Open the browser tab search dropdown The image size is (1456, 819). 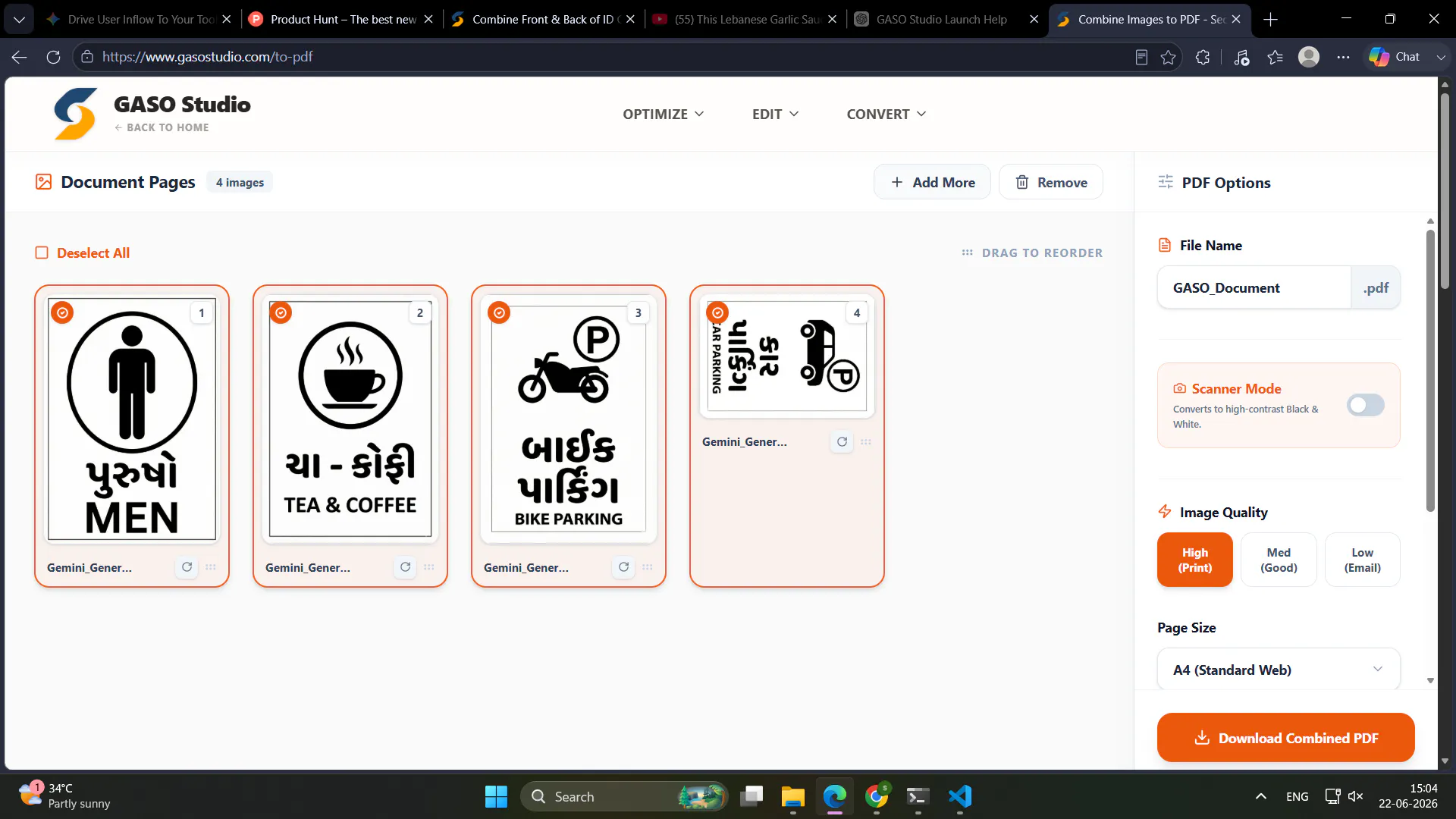(19, 20)
